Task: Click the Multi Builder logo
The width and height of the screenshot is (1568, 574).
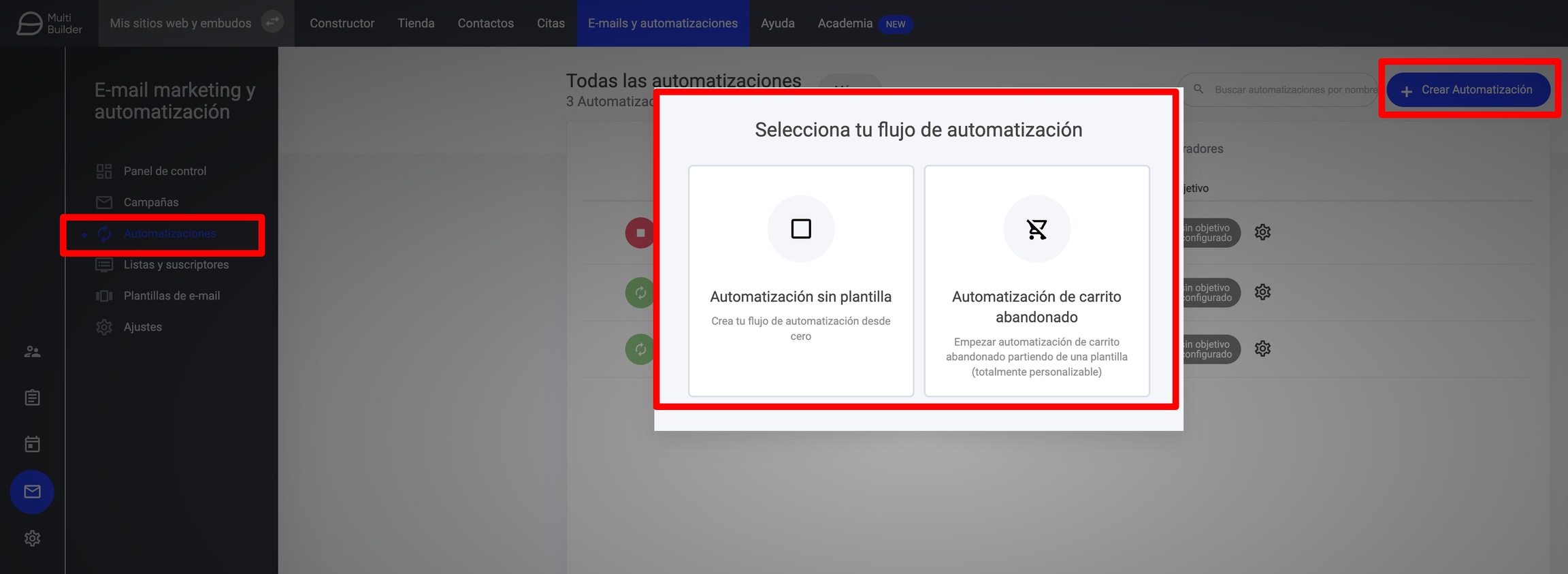Action: 49,23
